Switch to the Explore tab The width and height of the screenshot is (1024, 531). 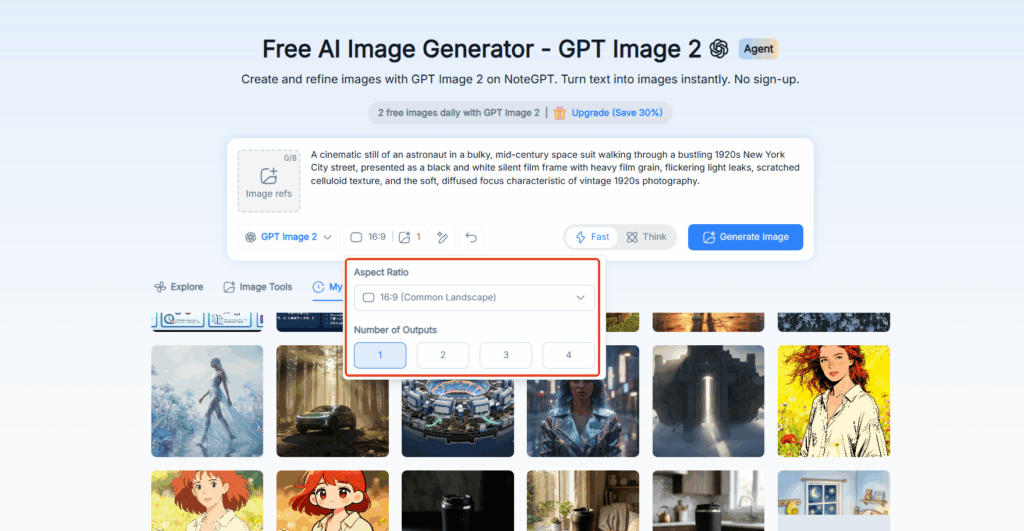pyautogui.click(x=178, y=287)
